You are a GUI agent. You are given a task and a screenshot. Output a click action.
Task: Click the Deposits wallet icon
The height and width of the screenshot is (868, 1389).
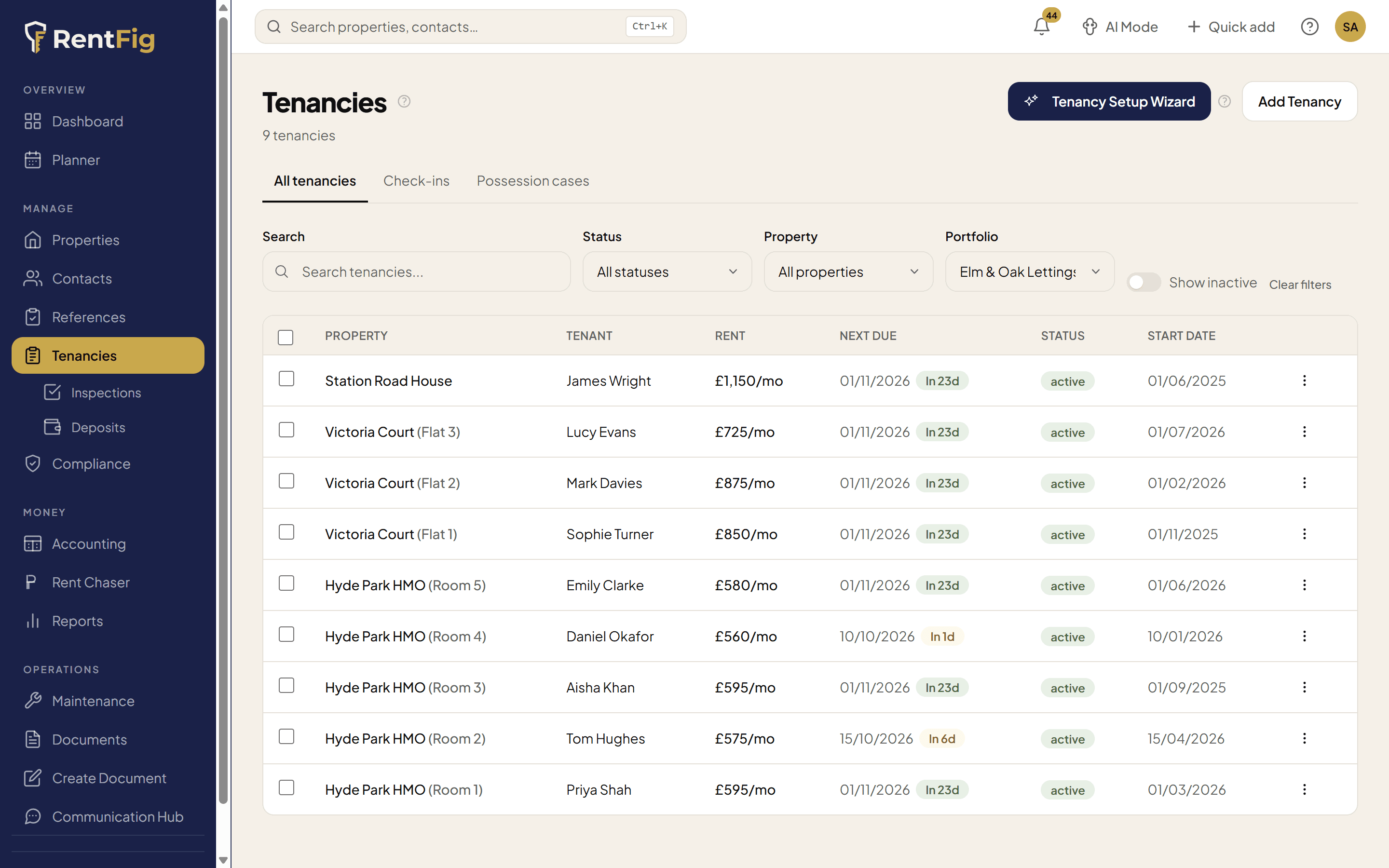pos(52,427)
